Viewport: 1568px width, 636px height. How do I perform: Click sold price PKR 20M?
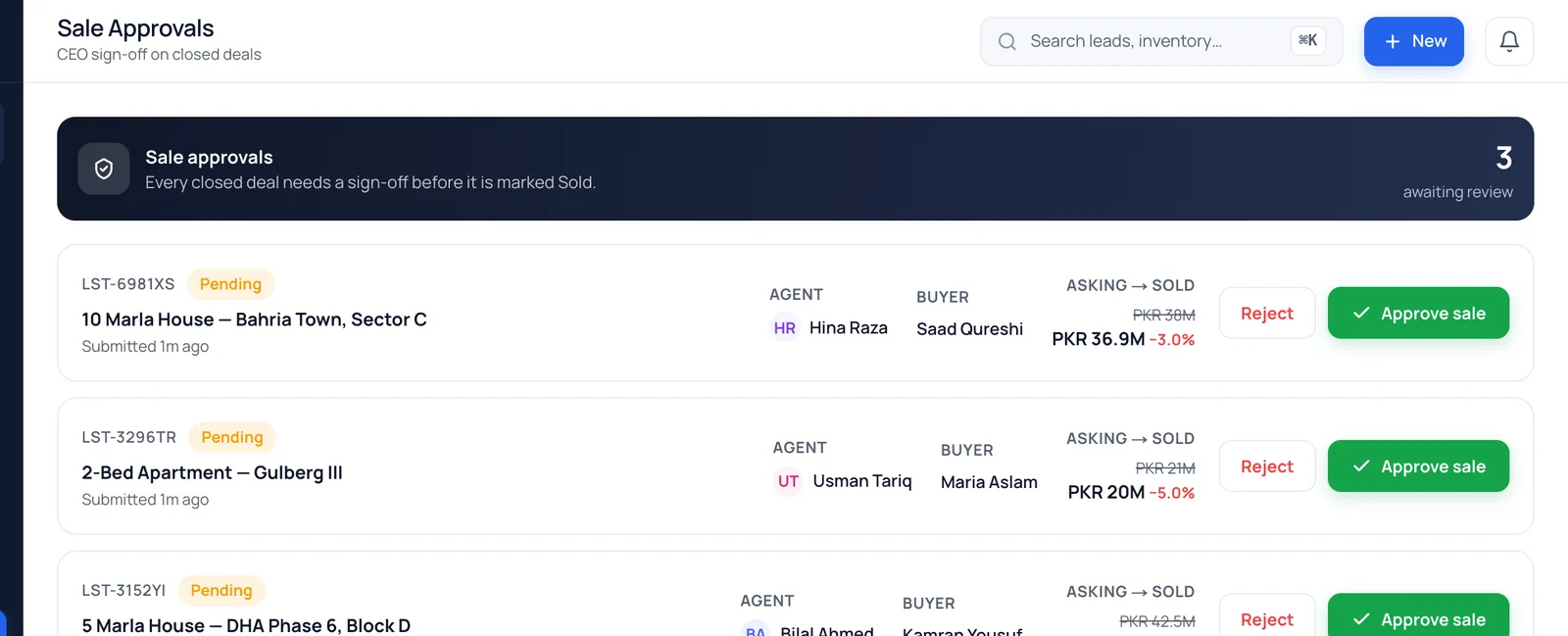click(x=1106, y=492)
